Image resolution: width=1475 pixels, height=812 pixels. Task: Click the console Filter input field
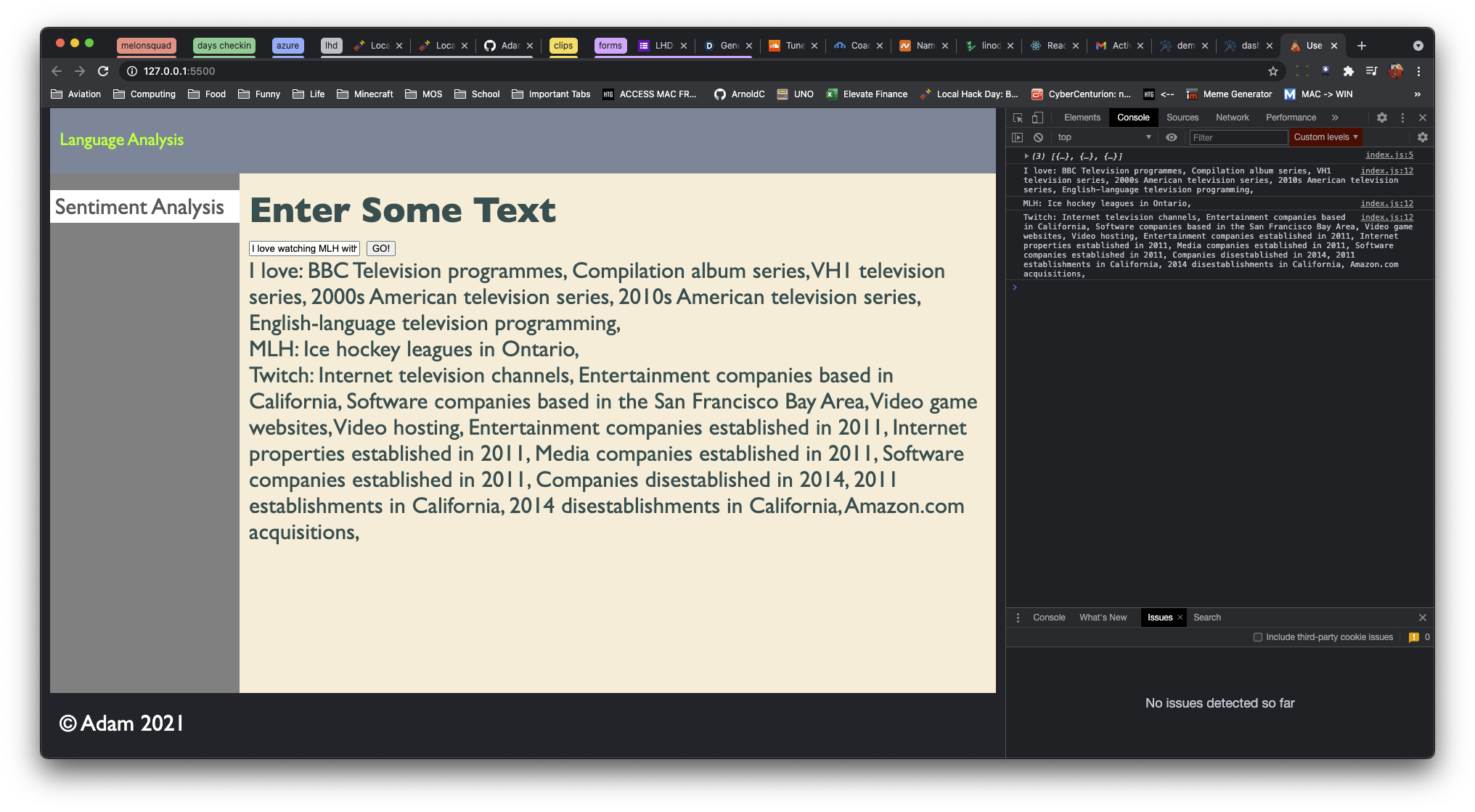point(1238,137)
